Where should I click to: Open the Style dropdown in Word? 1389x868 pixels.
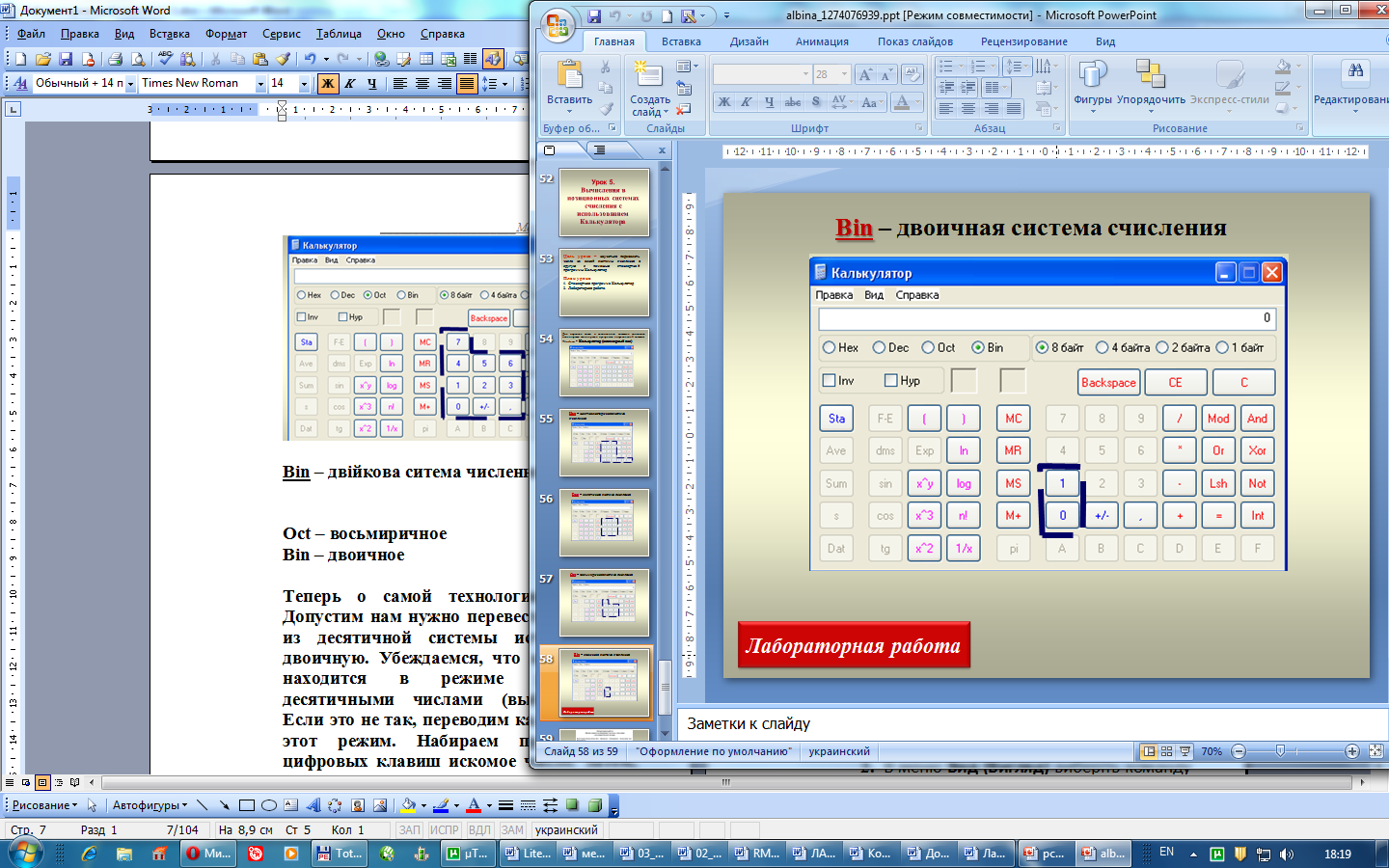click(131, 84)
